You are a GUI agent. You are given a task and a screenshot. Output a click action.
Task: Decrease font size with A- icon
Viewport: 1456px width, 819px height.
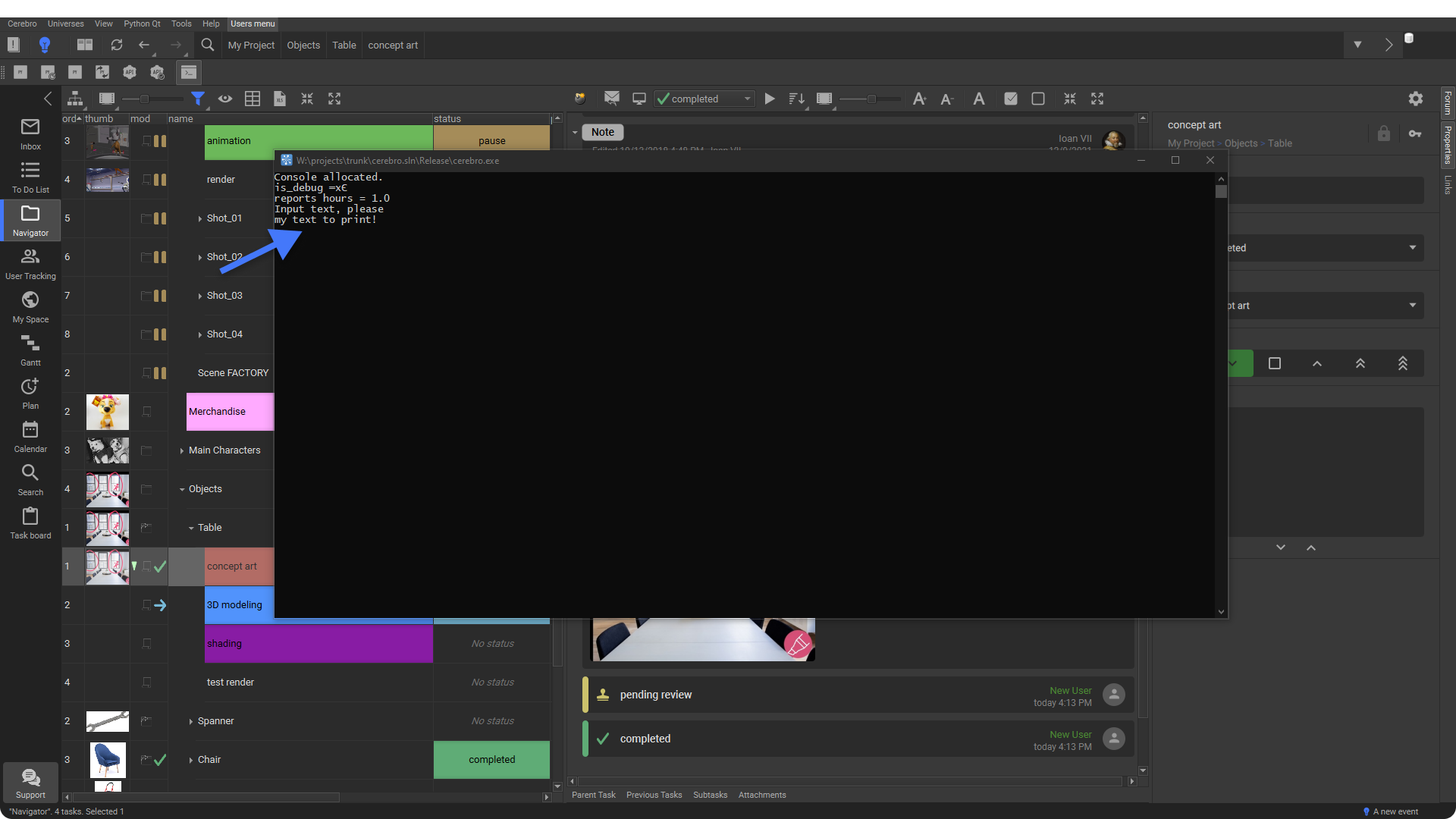tap(946, 99)
